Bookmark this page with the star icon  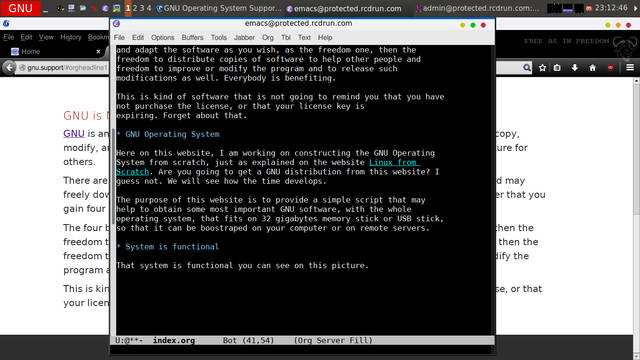(542, 68)
